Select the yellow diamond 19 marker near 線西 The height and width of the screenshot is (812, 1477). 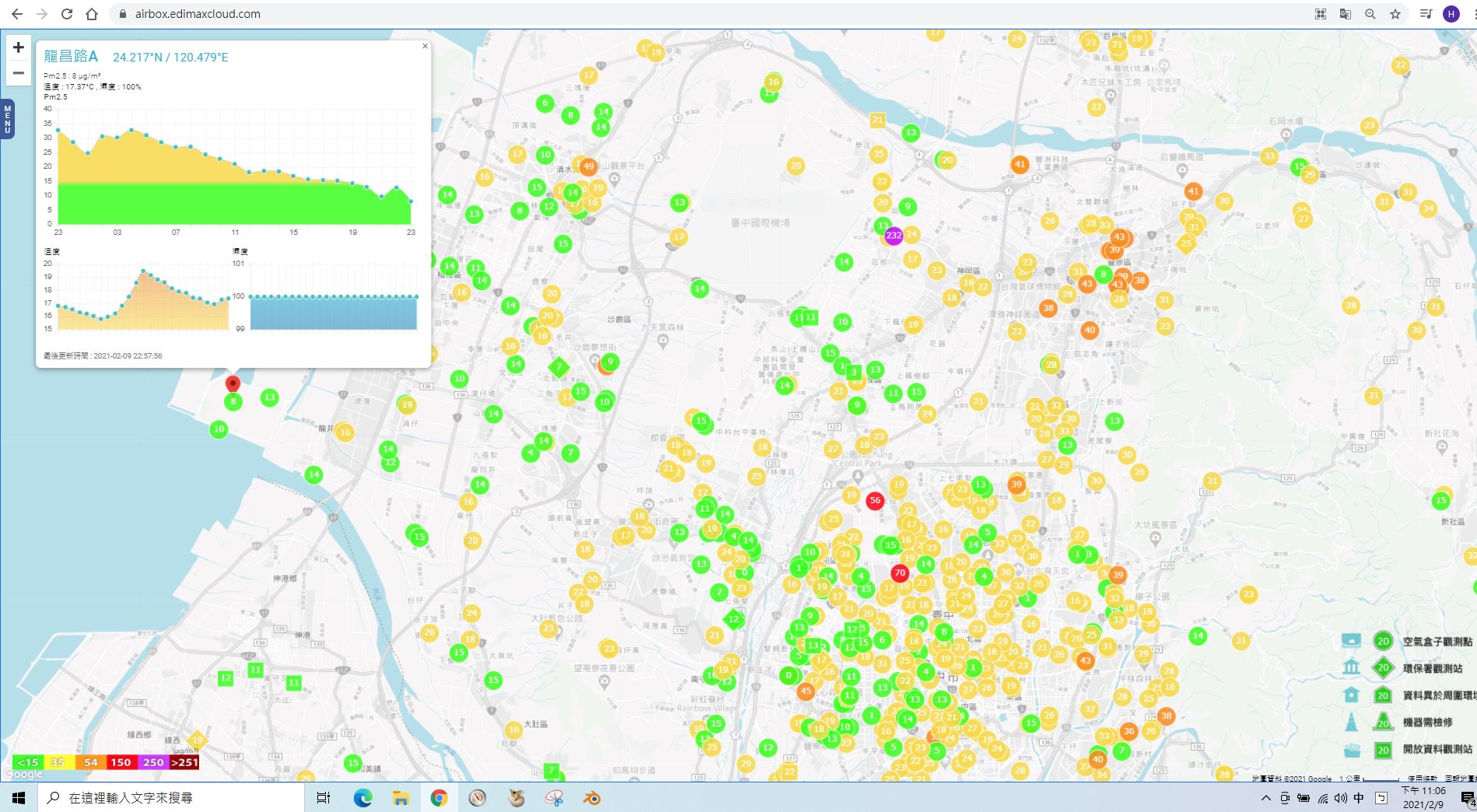(197, 740)
